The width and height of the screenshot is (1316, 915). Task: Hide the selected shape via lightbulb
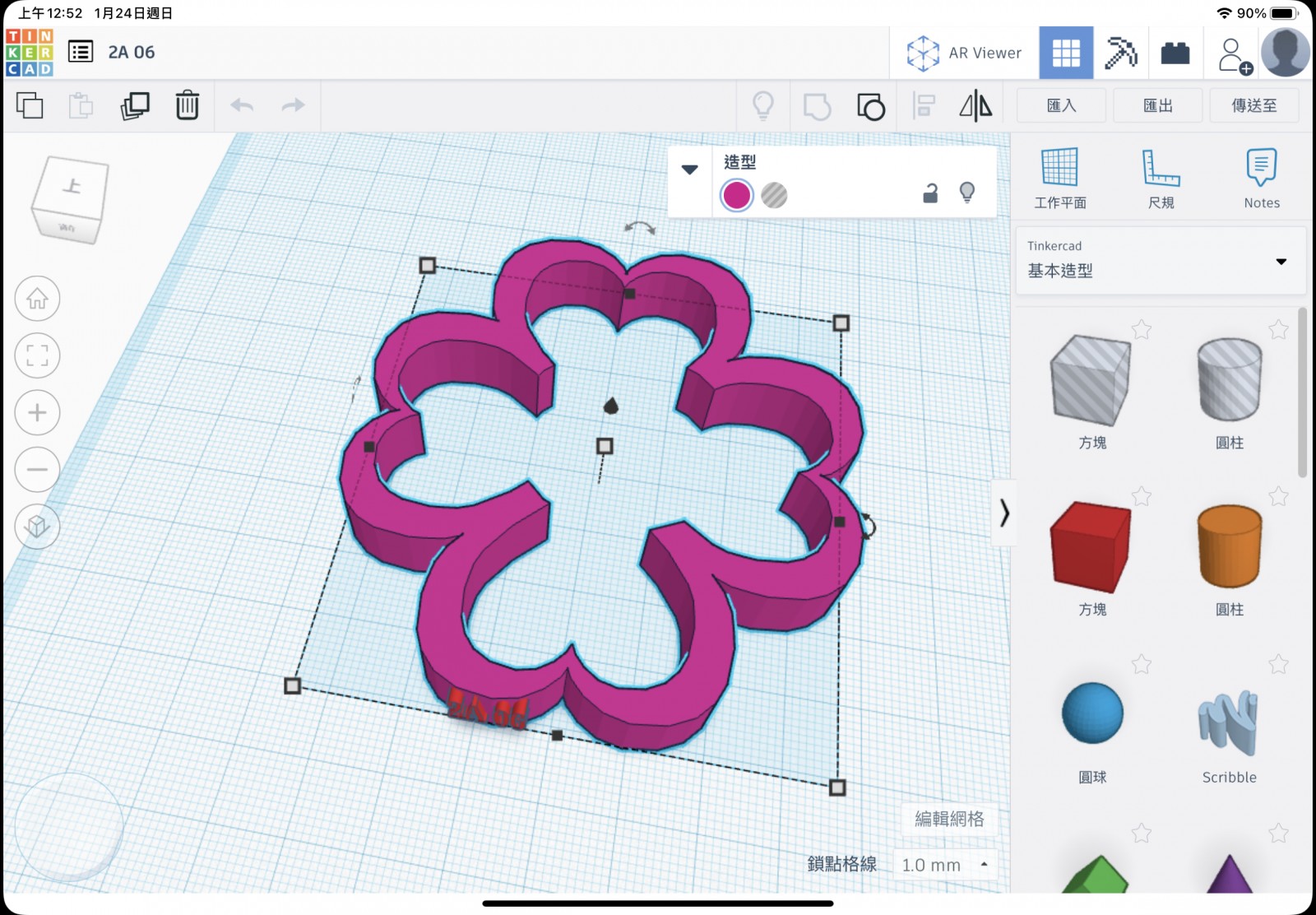tap(967, 193)
